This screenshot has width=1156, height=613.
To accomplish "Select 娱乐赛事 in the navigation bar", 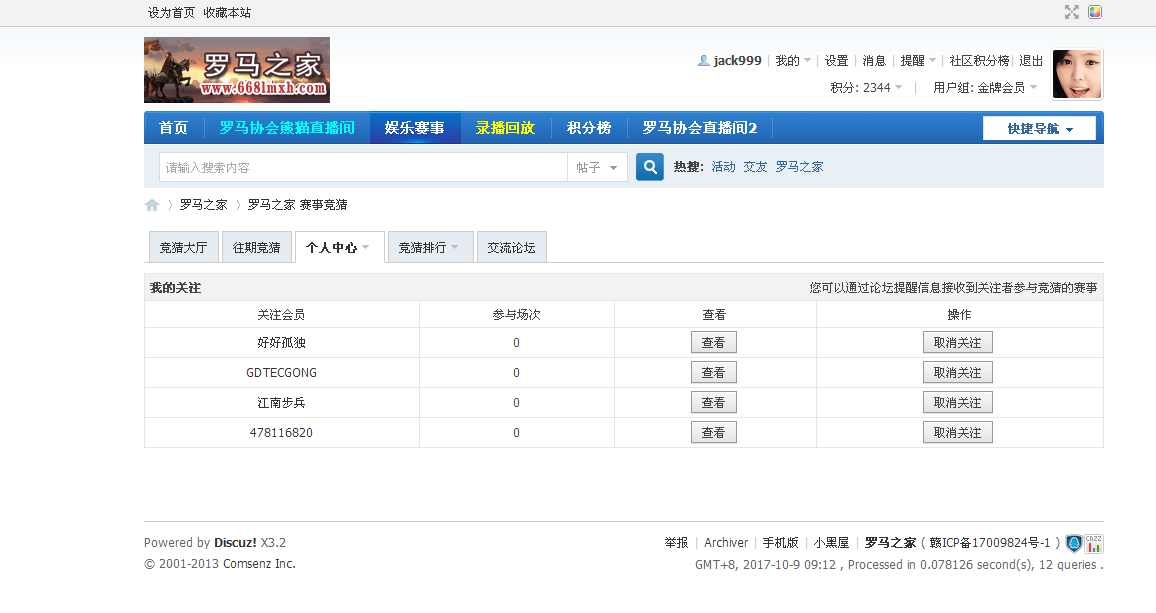I will coord(415,128).
